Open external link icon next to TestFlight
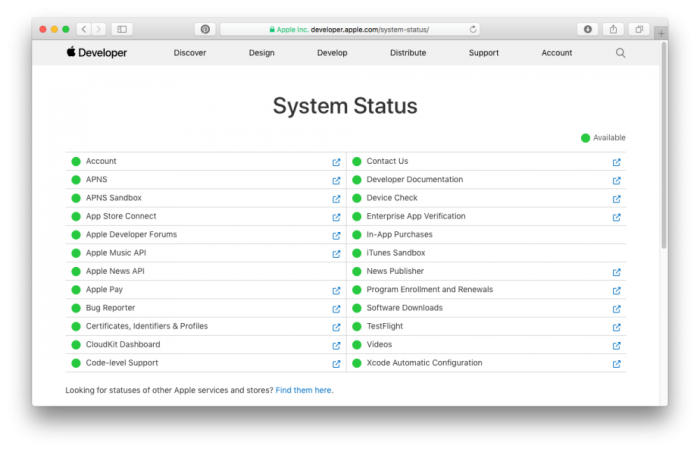 [617, 327]
